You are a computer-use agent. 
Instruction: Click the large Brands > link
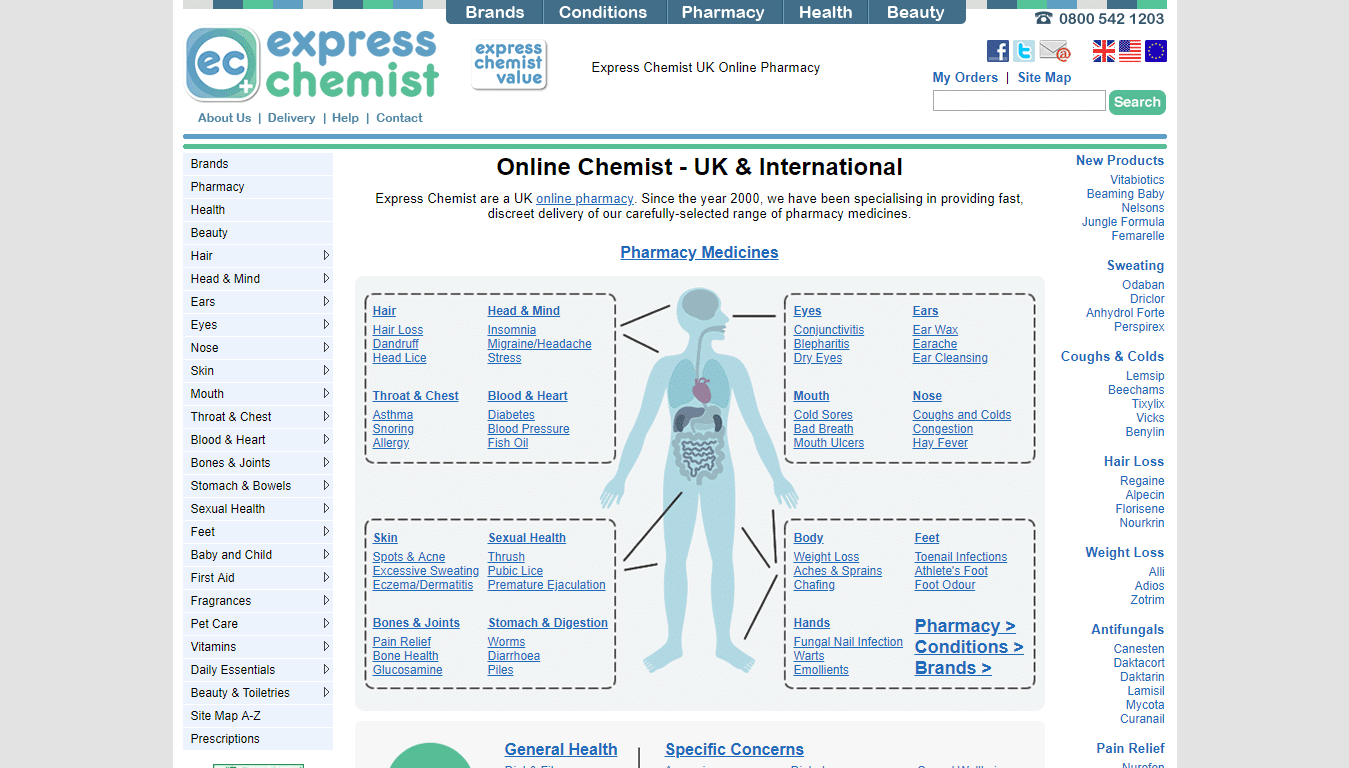(x=953, y=668)
